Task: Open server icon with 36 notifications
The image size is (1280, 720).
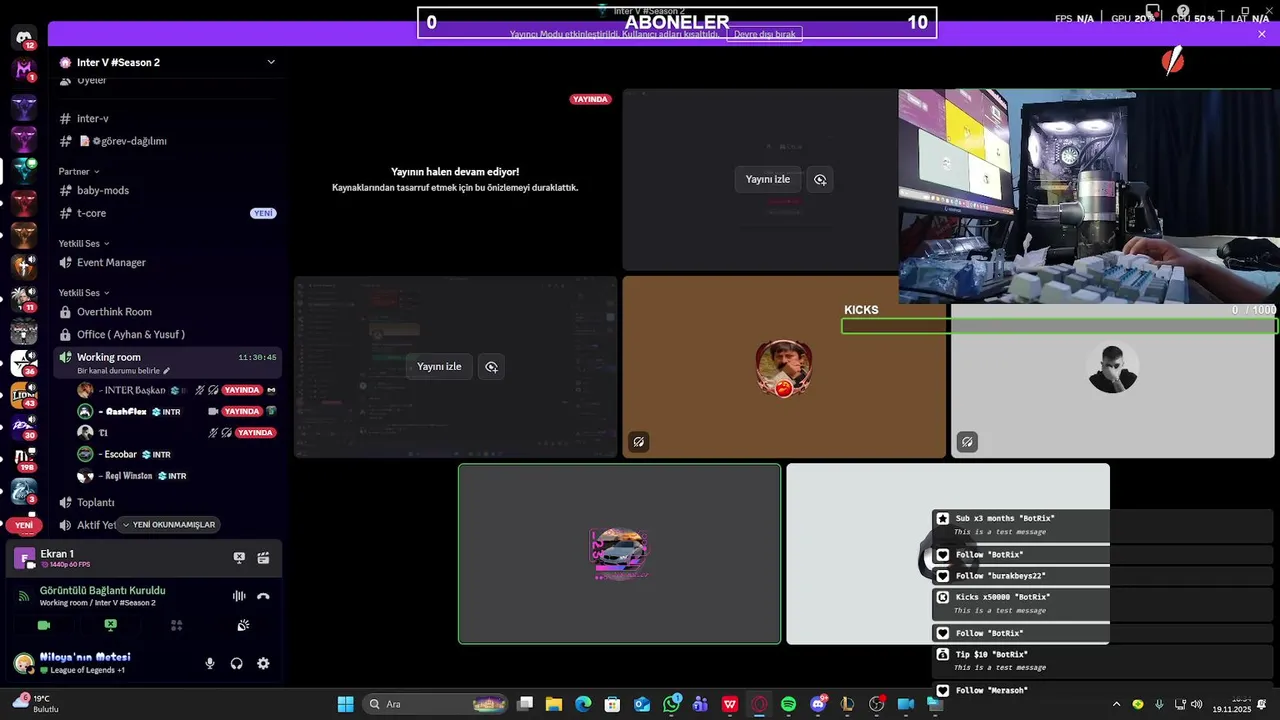Action: click(x=24, y=364)
